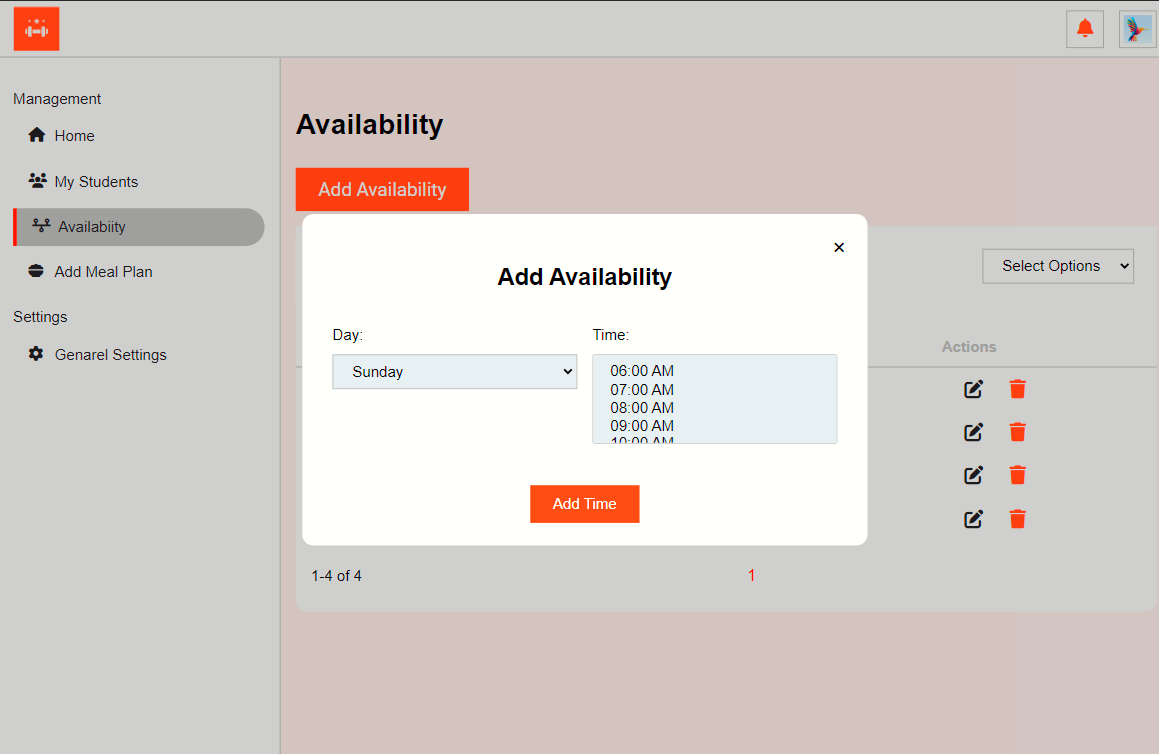1159x754 pixels.
Task: Click the Add Availability button behind the dialog
Action: pos(382,189)
